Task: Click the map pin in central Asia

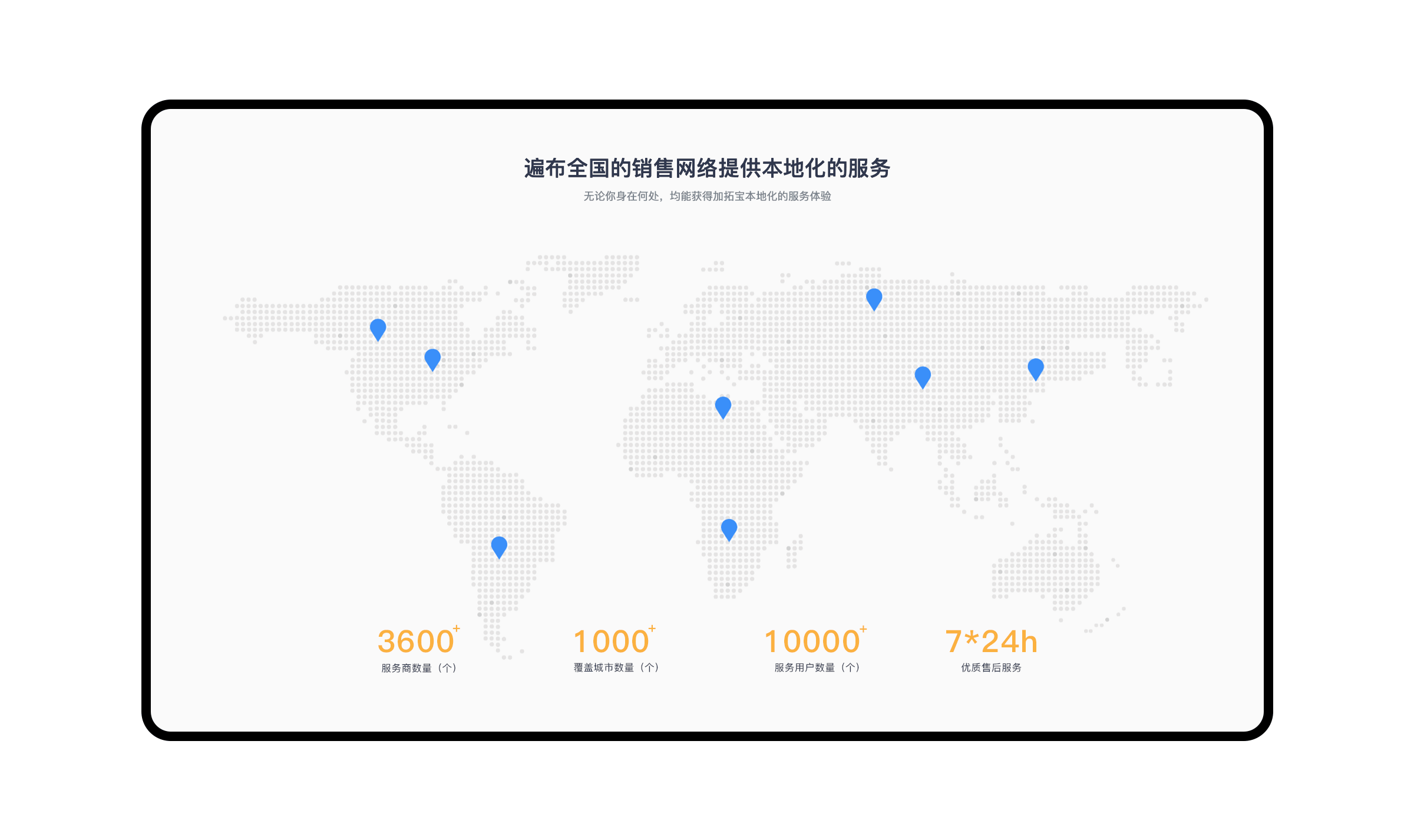Action: [x=923, y=378]
